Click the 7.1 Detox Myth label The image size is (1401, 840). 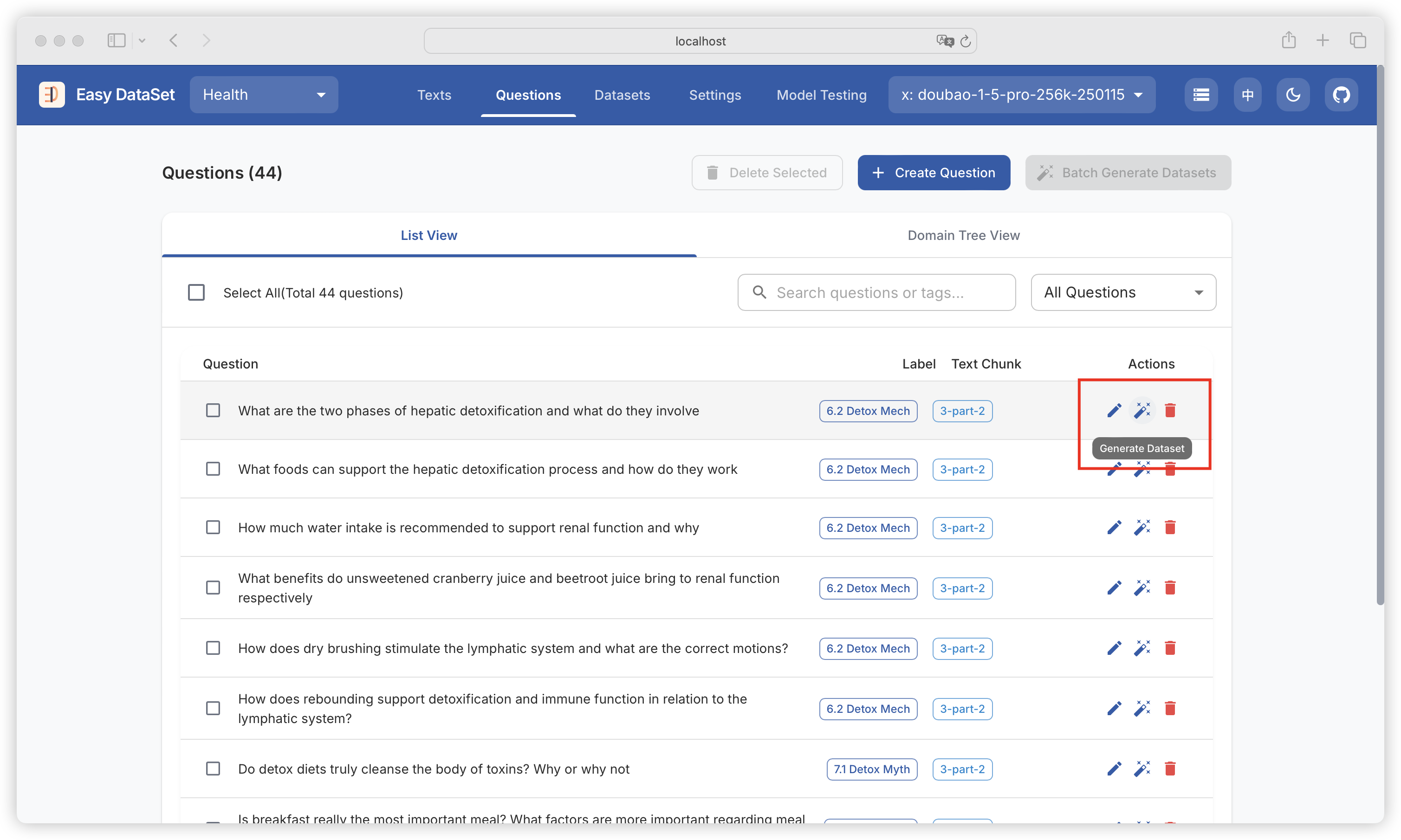[871, 769]
